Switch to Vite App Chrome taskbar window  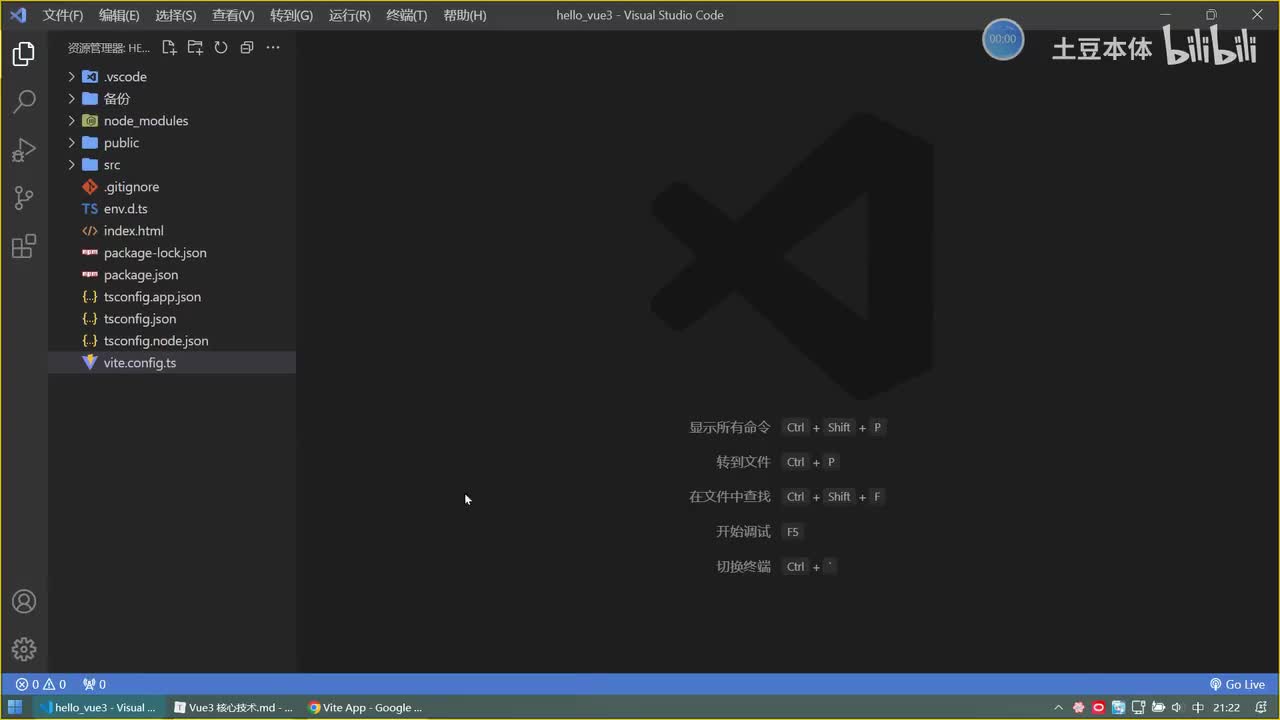click(x=366, y=707)
